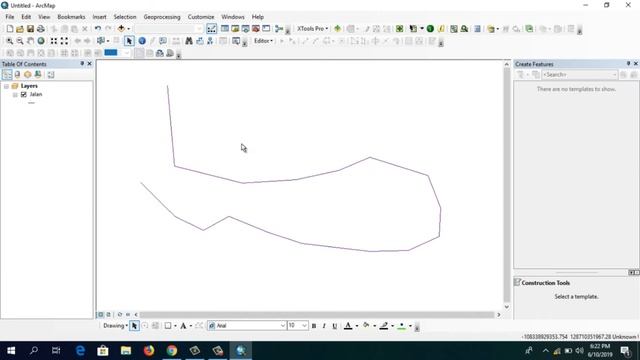Open the Find binoculars tool
This screenshot has height=360, width=640.
[189, 41]
